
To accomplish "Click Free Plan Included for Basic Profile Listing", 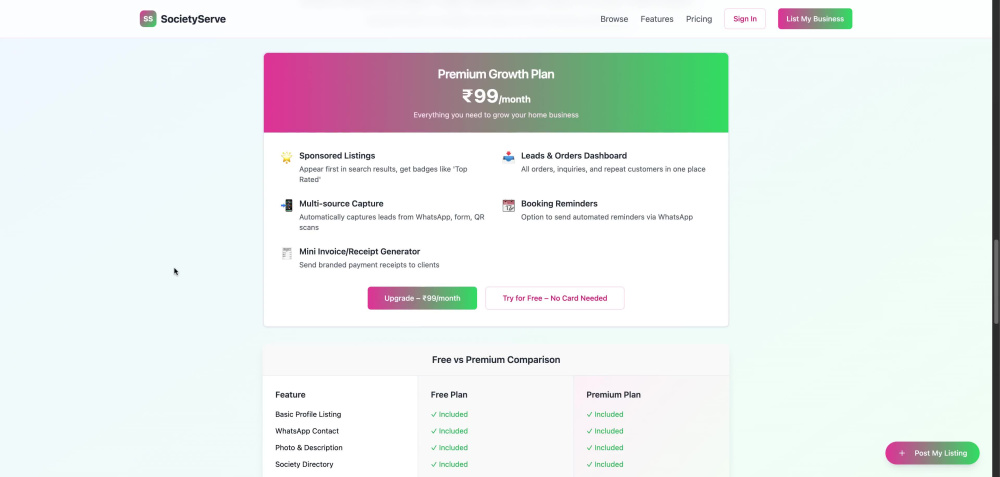I will pyautogui.click(x=449, y=415).
